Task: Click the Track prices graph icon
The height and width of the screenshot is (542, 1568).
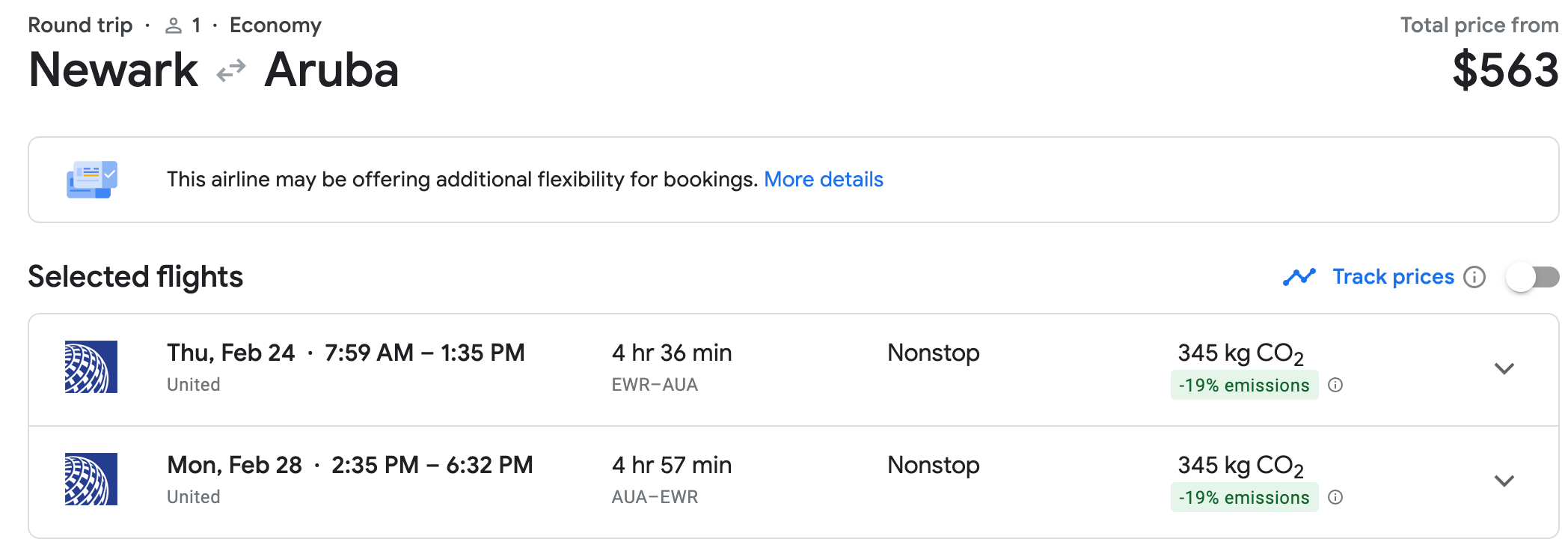Action: click(1299, 277)
